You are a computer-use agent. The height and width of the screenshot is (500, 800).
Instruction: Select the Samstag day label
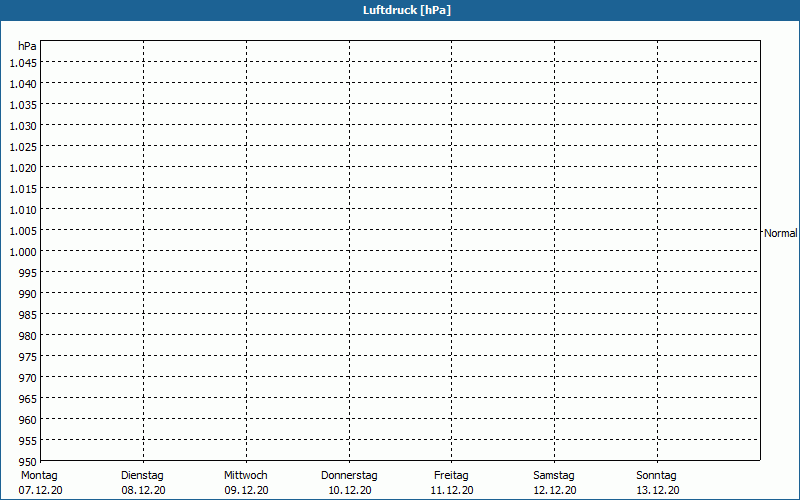click(x=554, y=475)
